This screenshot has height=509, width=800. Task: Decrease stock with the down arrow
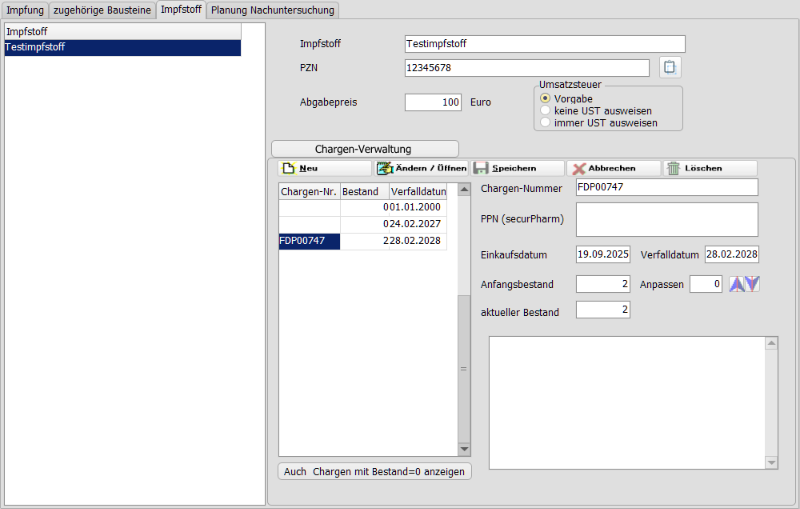point(752,284)
